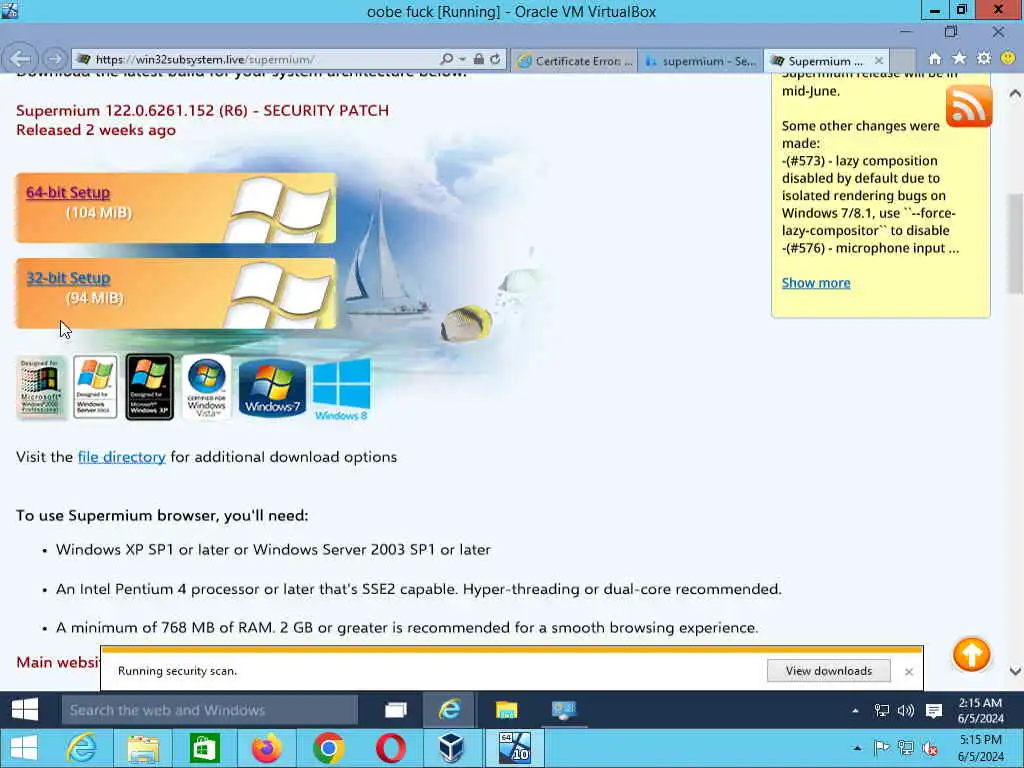Click the Windows 2000 Professional badge
Screen dimensions: 1024x768
tap(40, 387)
